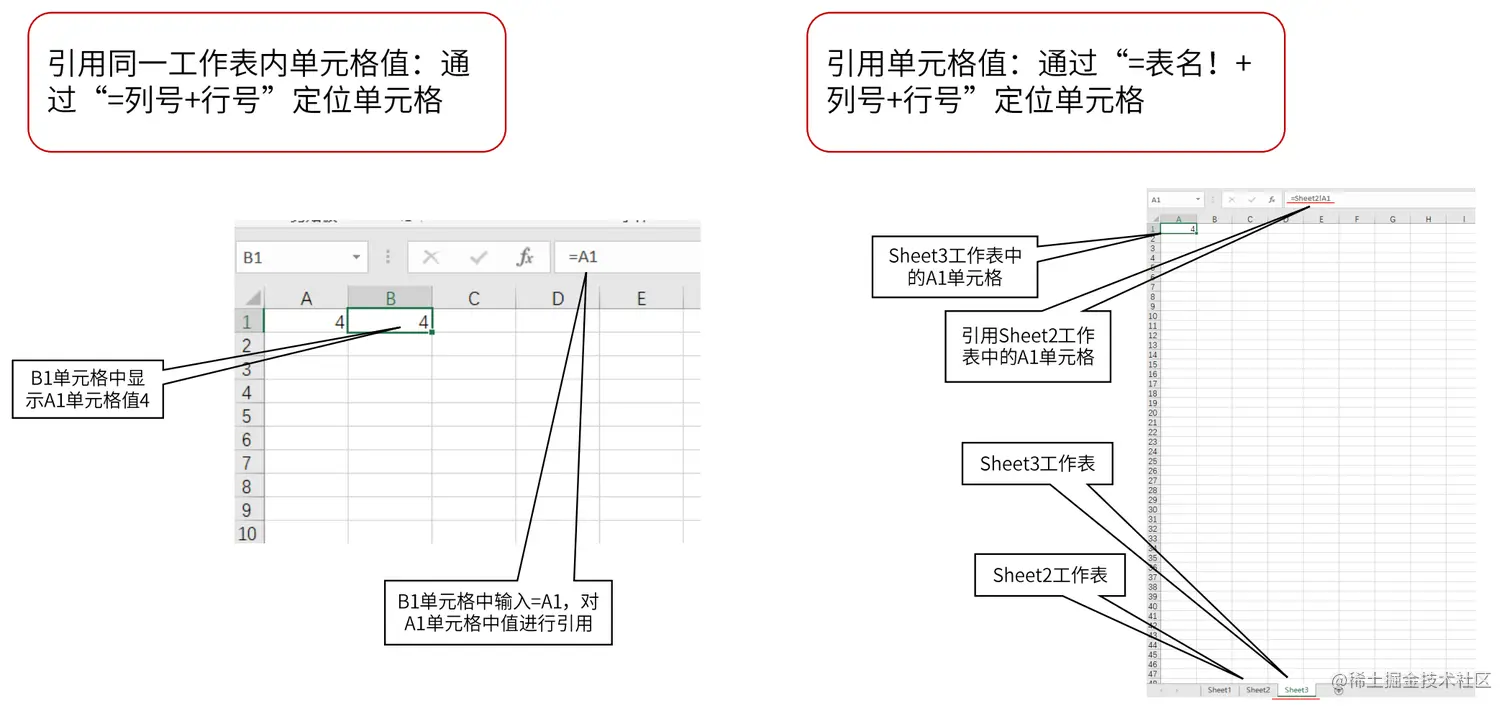Screen dimensions: 1512x711
Task: Click the right sheet-navigation arrow near the tabs
Action: 1177,689
